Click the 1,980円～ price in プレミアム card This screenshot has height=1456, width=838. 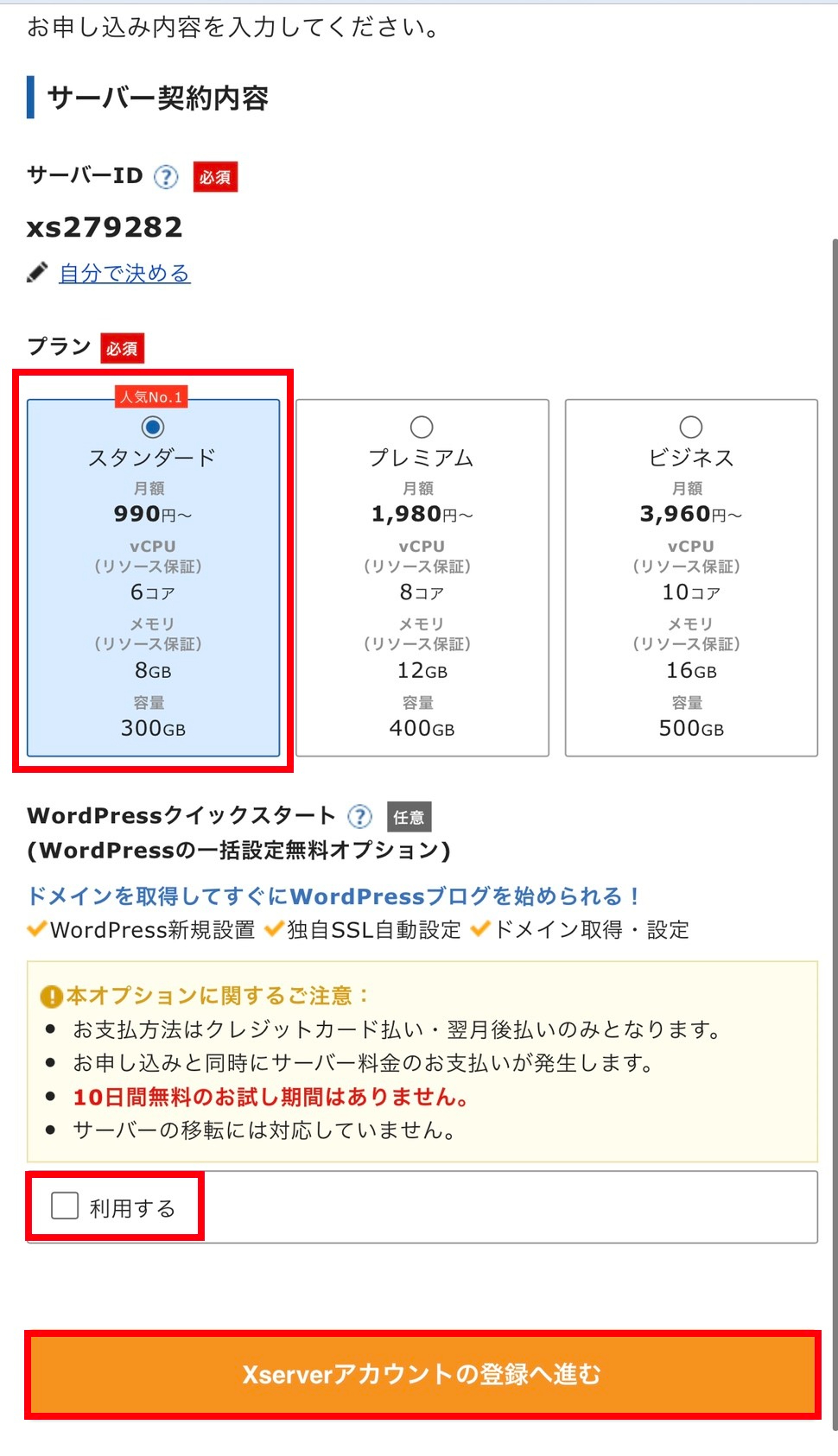tap(422, 514)
